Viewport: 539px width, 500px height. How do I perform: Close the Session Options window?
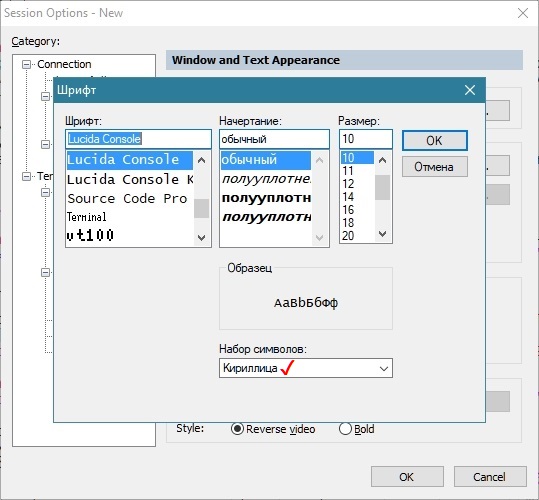pos(523,13)
